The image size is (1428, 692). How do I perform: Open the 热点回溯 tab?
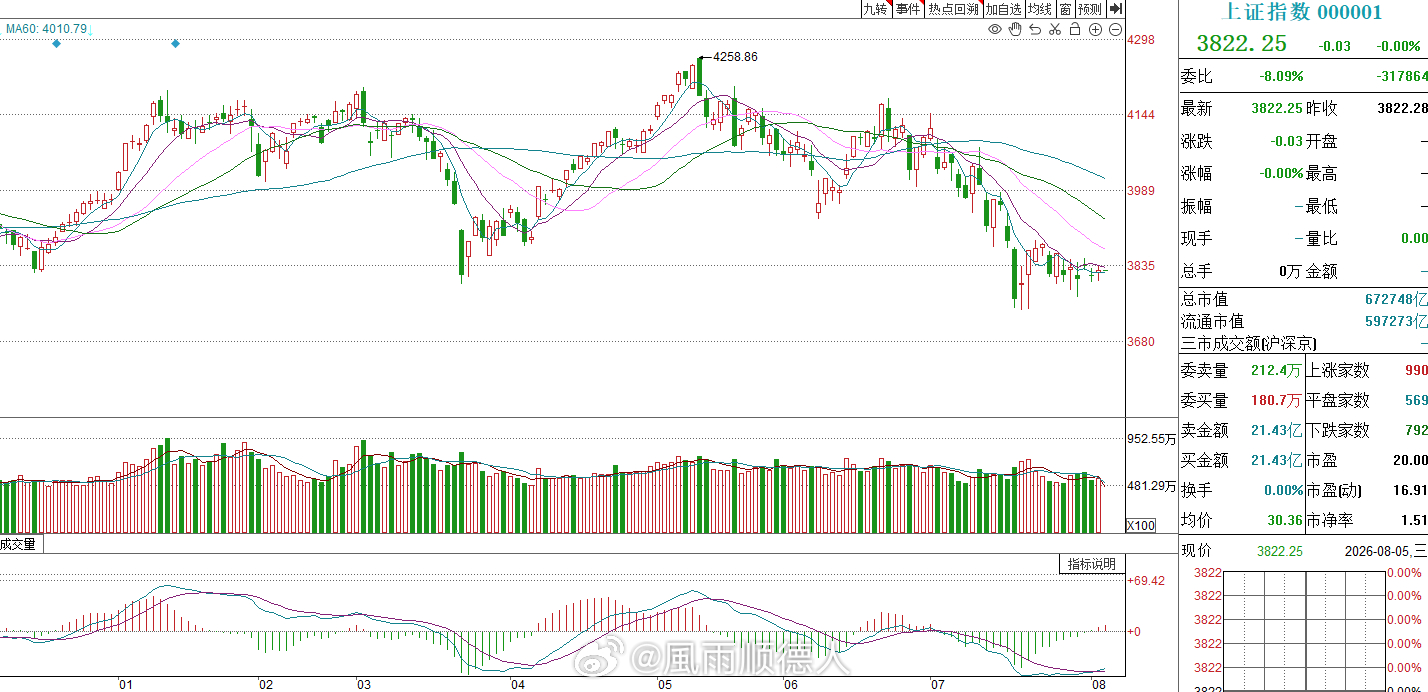pyautogui.click(x=952, y=9)
